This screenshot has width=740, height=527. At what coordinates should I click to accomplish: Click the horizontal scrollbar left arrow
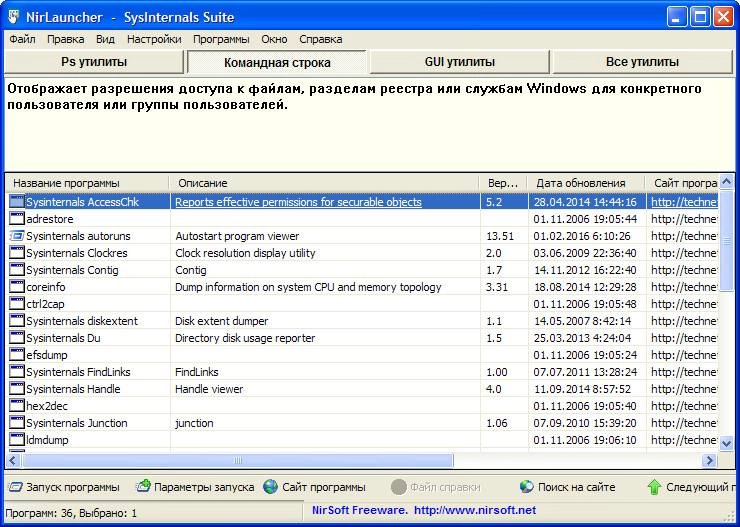click(13, 460)
